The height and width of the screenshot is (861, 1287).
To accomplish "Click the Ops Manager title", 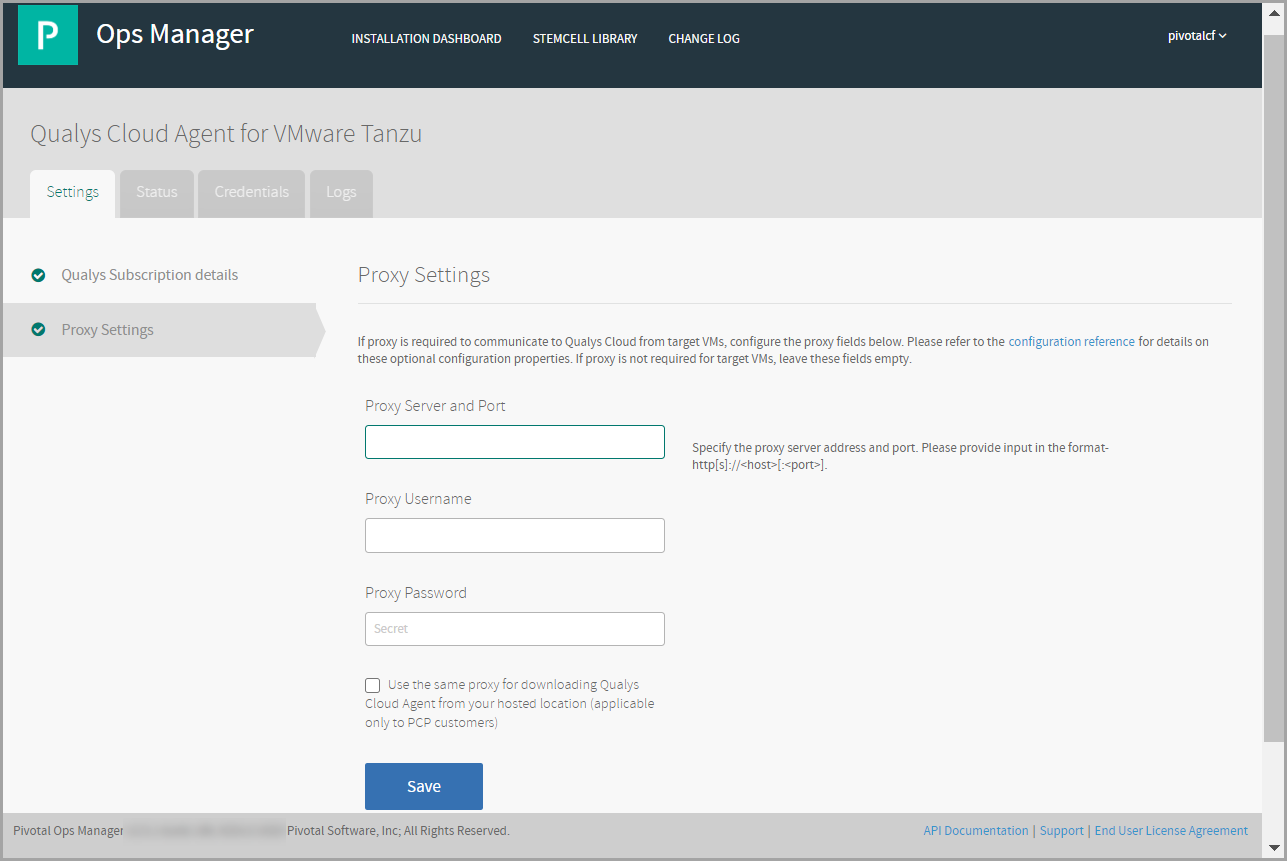I will coord(175,34).
